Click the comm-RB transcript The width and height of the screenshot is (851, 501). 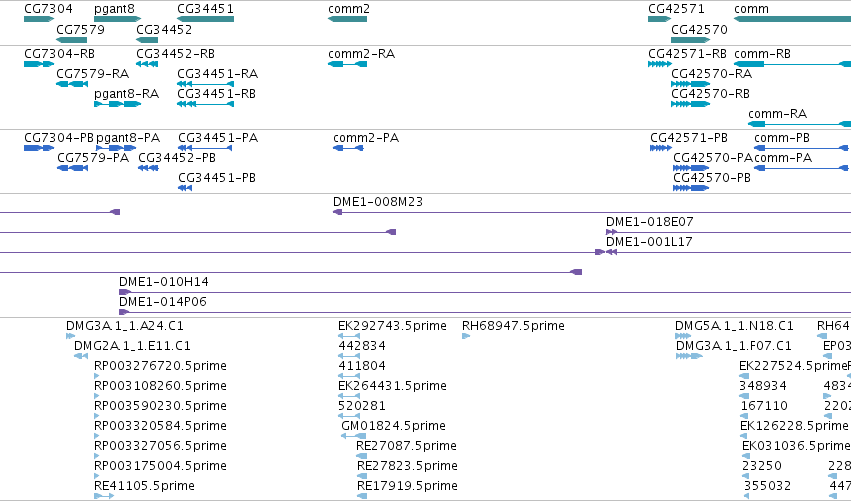coord(792,64)
